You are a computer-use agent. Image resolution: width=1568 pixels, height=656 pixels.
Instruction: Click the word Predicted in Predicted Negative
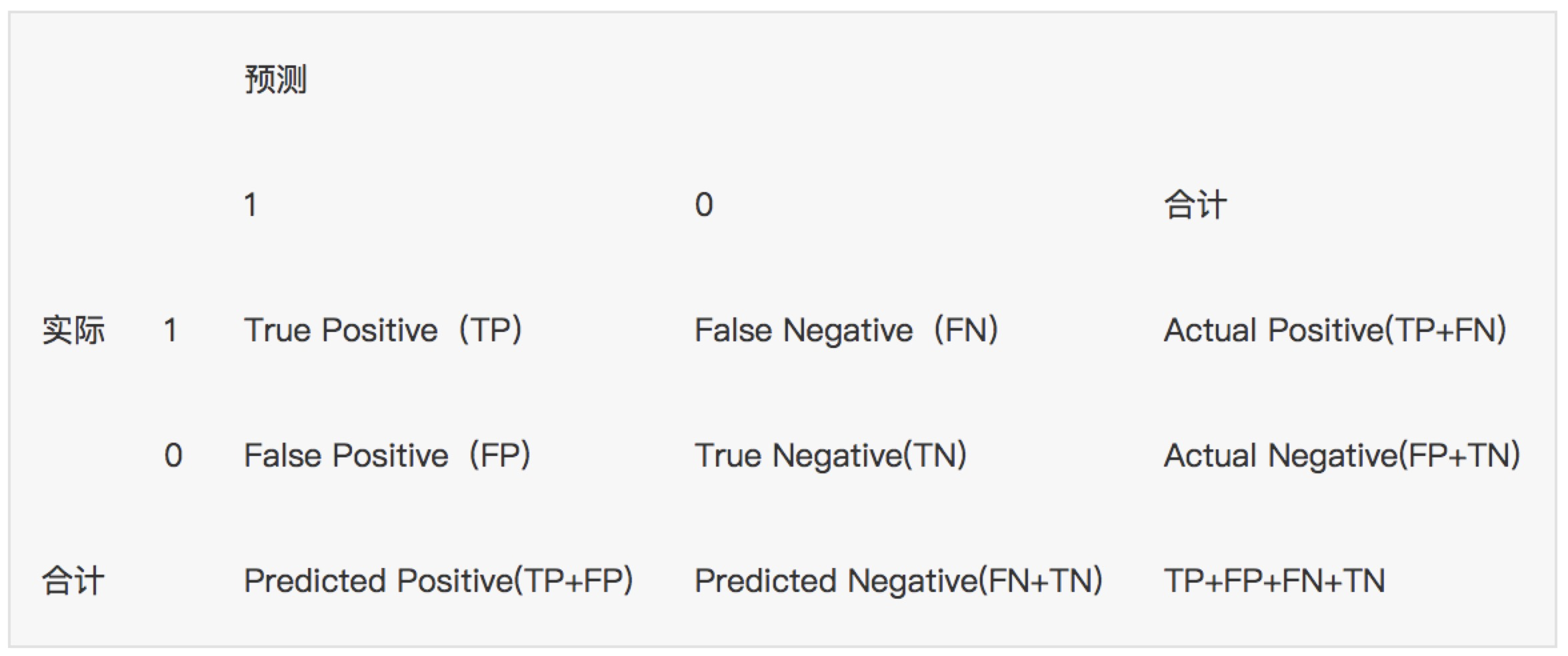[765, 581]
